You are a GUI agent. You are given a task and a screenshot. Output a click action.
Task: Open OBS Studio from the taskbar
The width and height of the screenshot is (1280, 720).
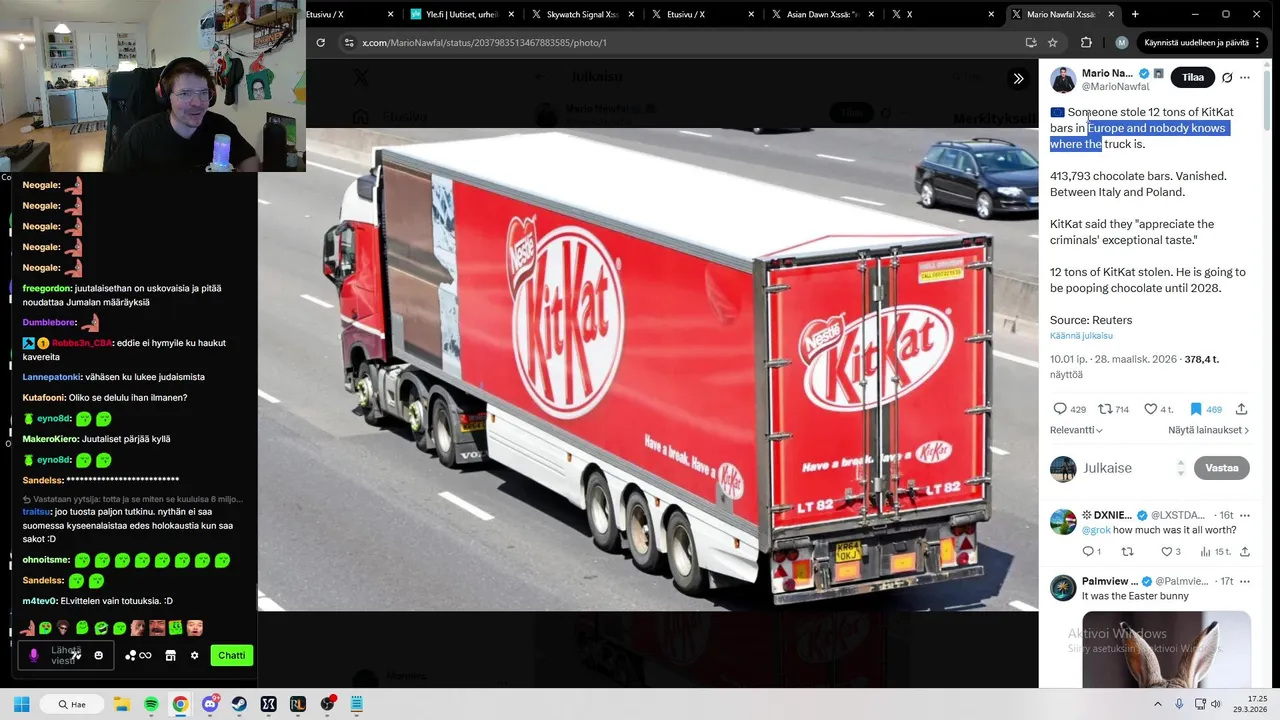pos(327,704)
